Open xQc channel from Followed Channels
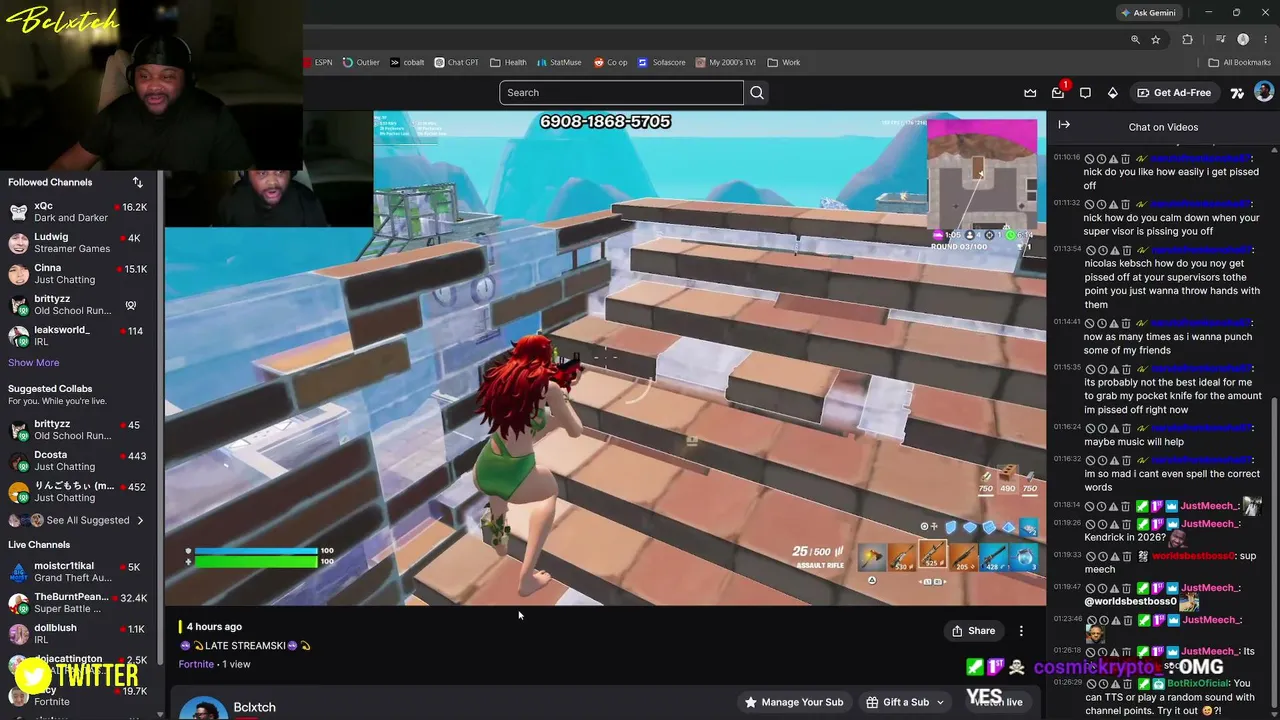Viewport: 1280px width, 720px height. pyautogui.click(x=78, y=212)
